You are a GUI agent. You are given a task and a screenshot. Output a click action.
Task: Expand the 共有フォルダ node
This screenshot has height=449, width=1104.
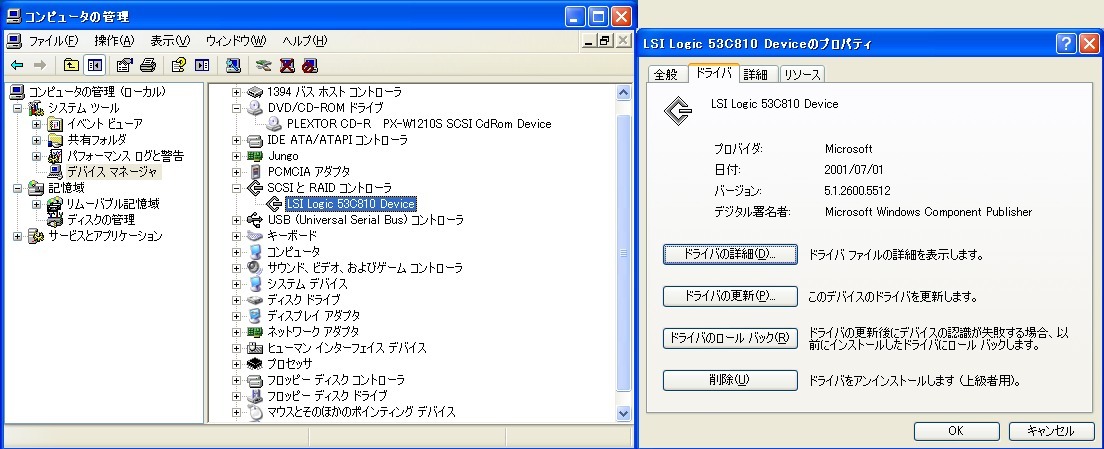click(x=37, y=139)
